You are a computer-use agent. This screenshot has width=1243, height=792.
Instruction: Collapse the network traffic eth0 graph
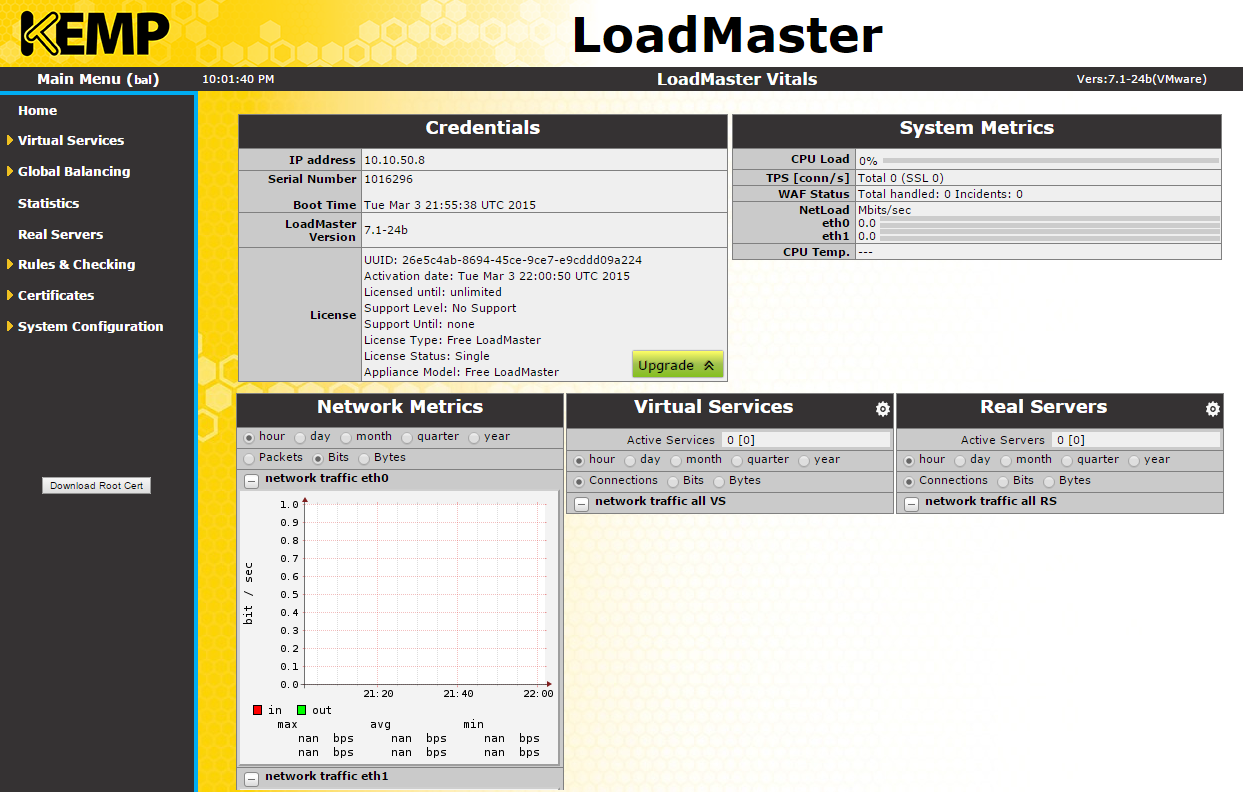[x=251, y=480]
